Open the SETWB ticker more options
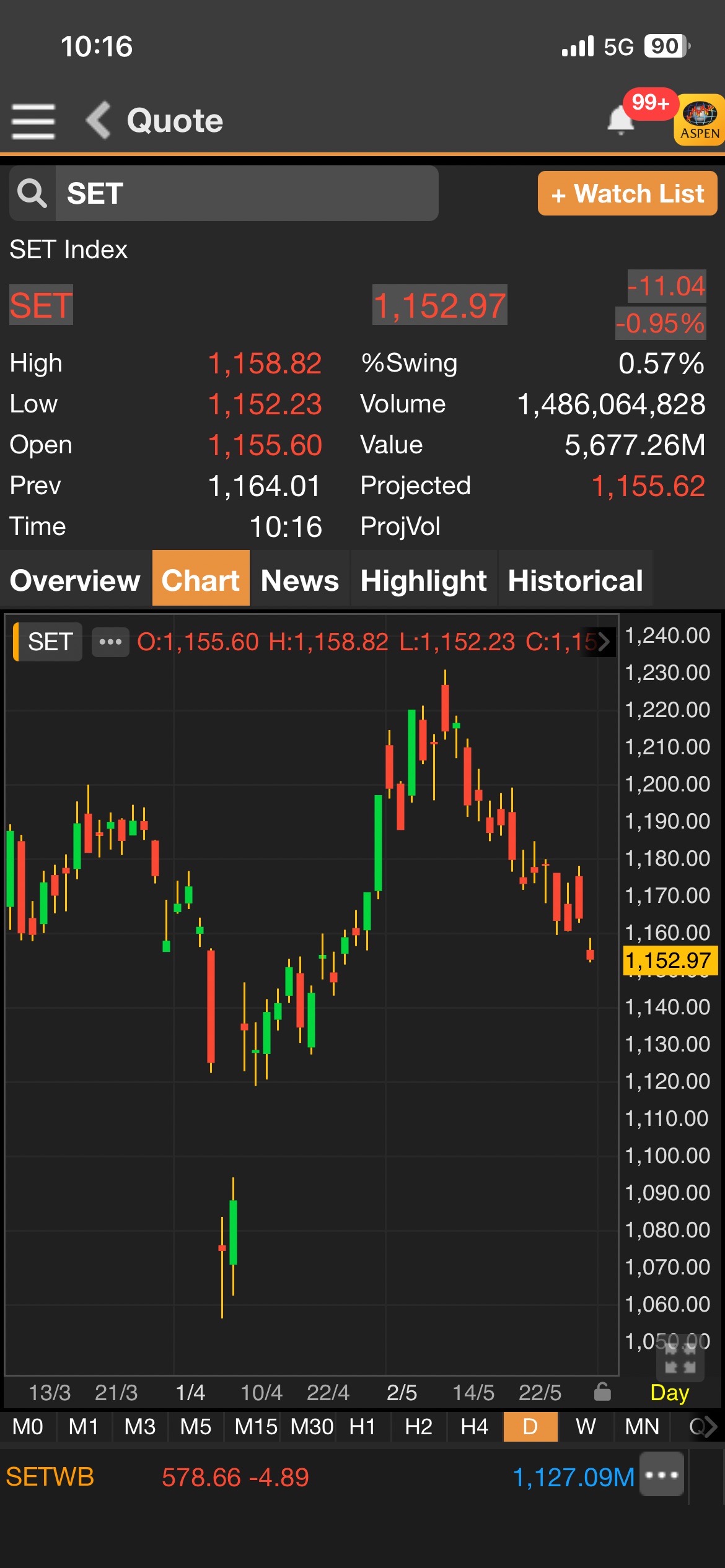The width and height of the screenshot is (725, 1568). pyautogui.click(x=662, y=1477)
